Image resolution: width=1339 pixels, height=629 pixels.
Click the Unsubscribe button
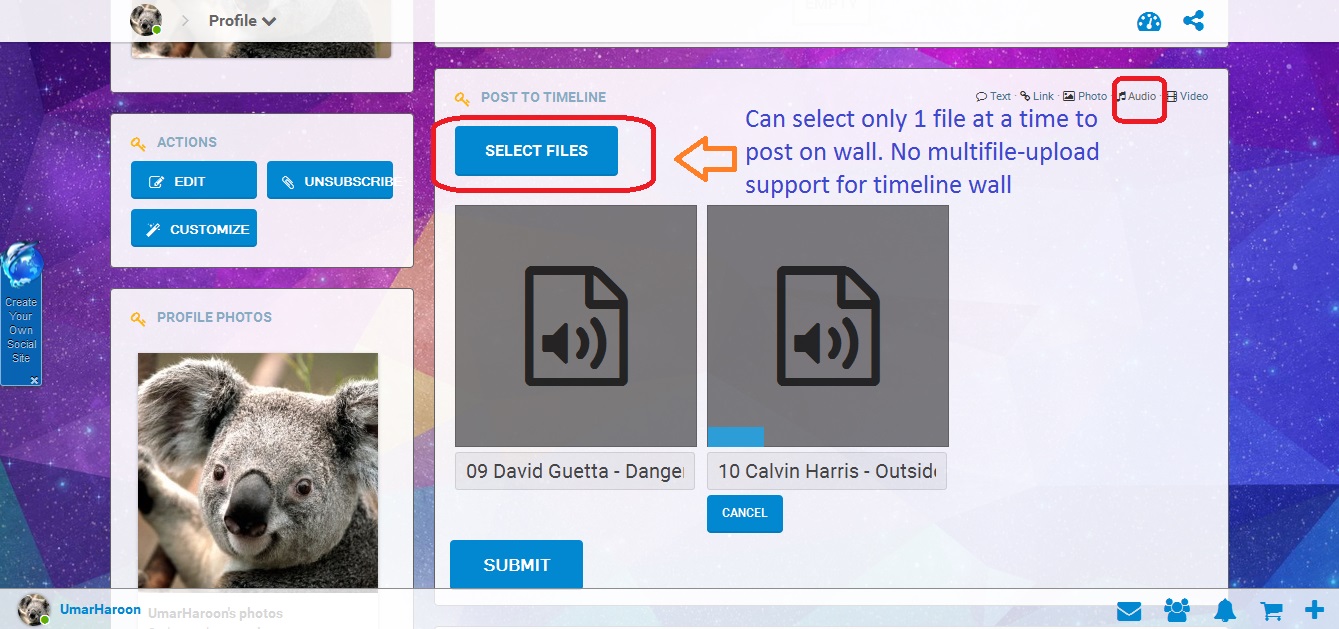click(x=330, y=181)
